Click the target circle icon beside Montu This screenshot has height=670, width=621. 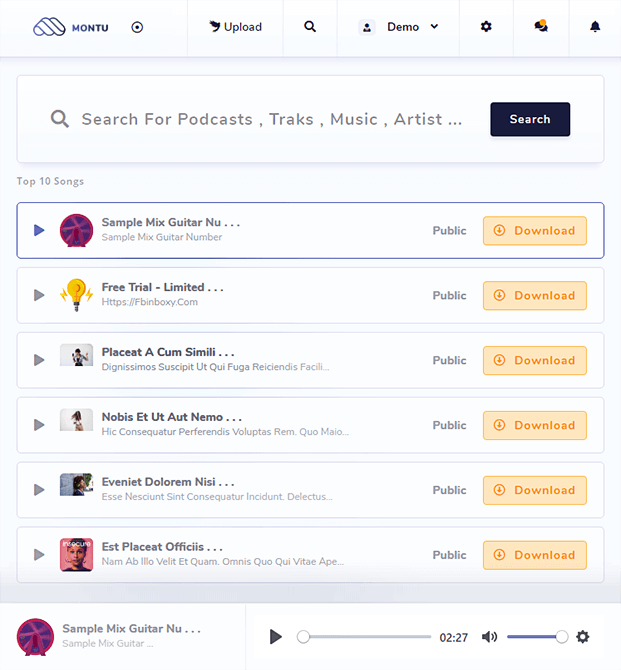(x=137, y=27)
